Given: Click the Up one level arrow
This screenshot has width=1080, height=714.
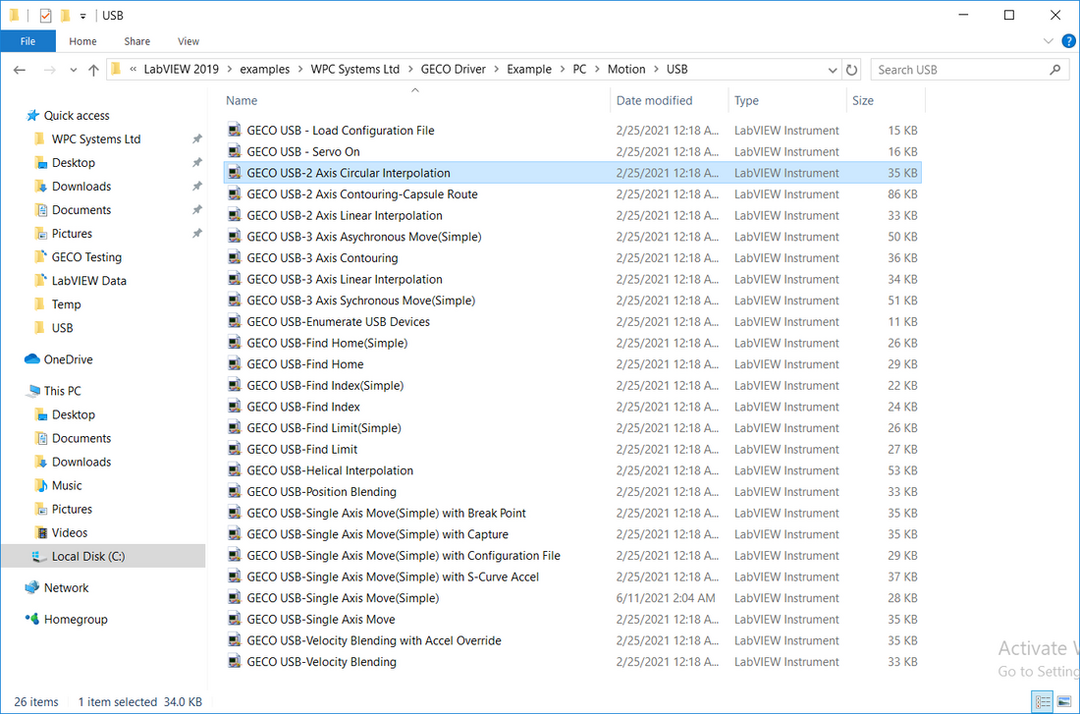Looking at the screenshot, I should [x=94, y=70].
